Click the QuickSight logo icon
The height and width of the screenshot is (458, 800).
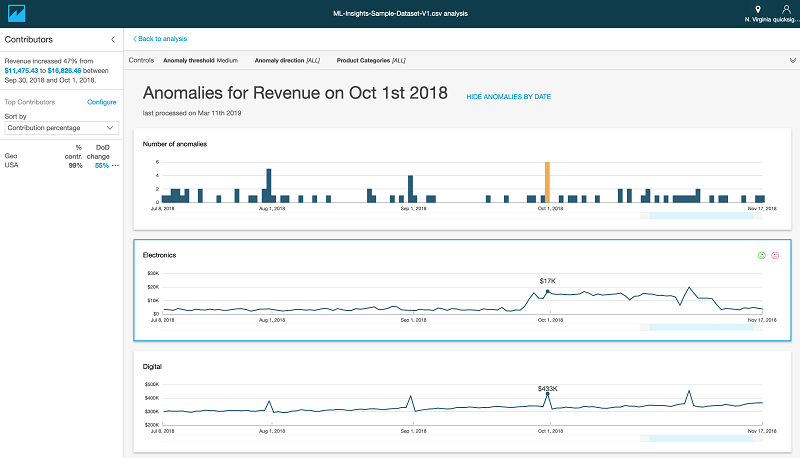coord(16,13)
